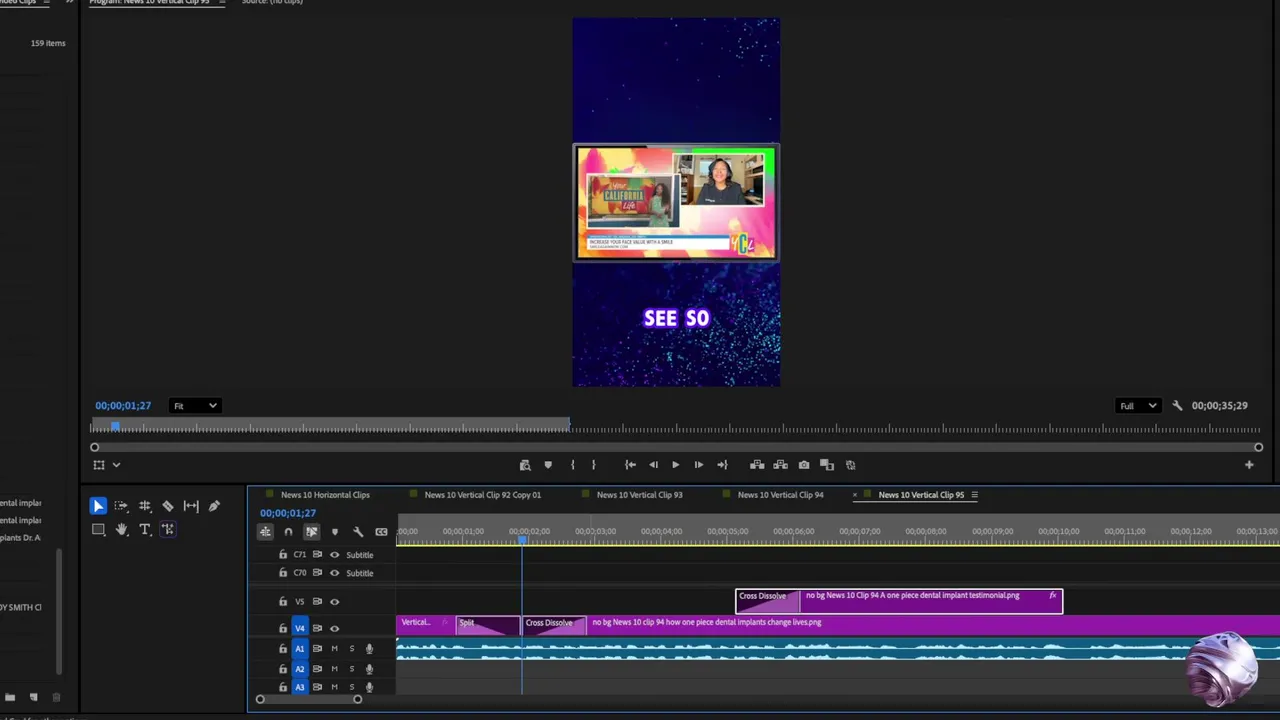The width and height of the screenshot is (1280, 720).
Task: Toggle insert sequences as nests
Action: [x=265, y=532]
